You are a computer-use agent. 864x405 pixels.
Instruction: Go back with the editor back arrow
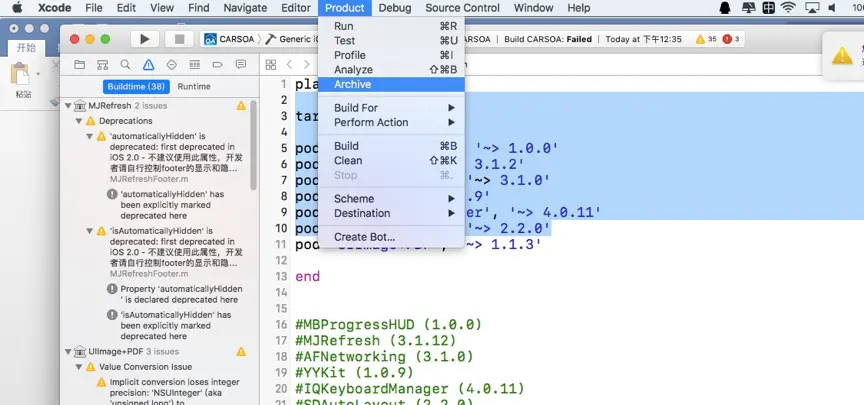289,65
